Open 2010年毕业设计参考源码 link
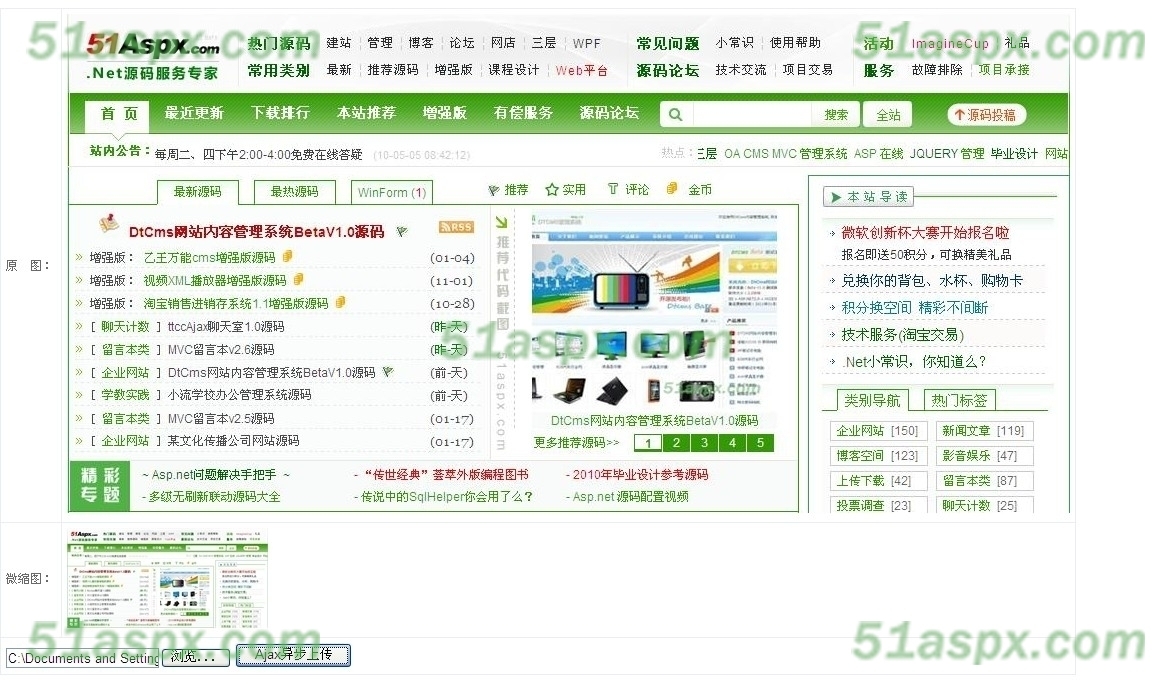This screenshot has width=1165, height=685. 640,475
